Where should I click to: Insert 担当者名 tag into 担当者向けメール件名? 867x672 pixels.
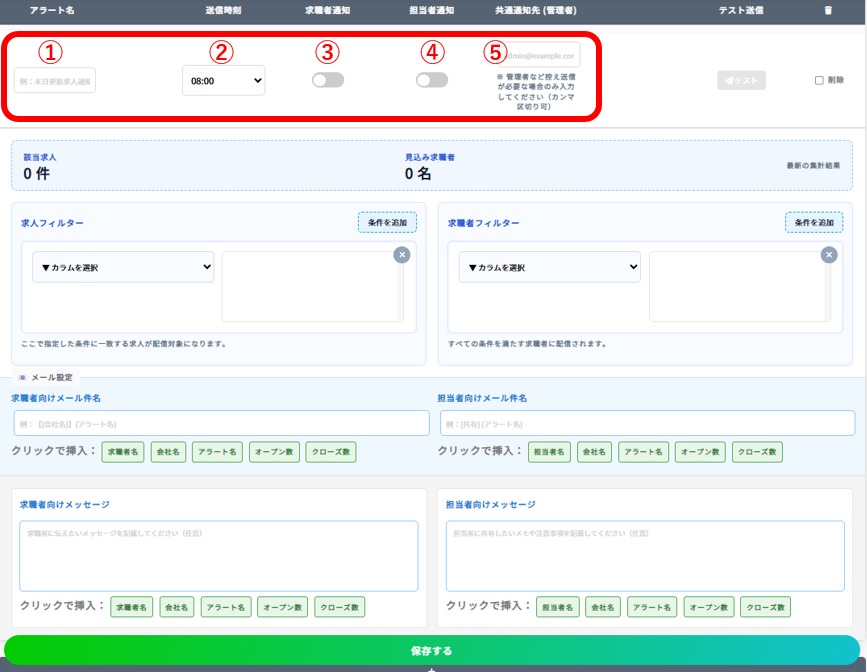pos(549,452)
